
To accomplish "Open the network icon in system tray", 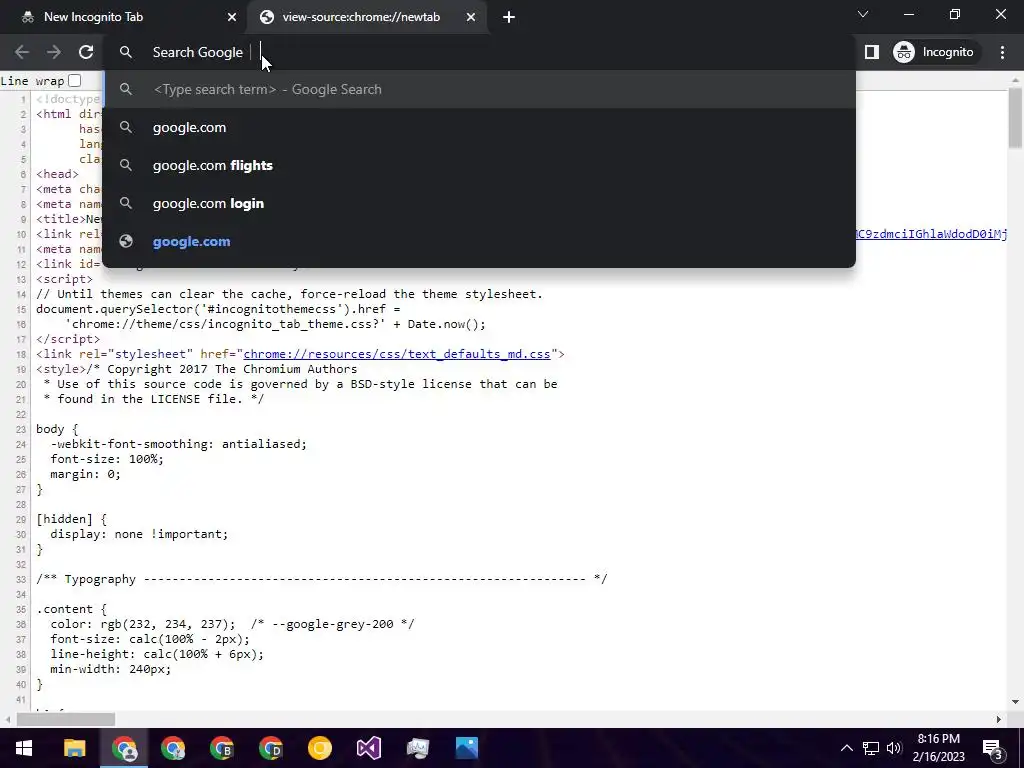I will tap(871, 748).
